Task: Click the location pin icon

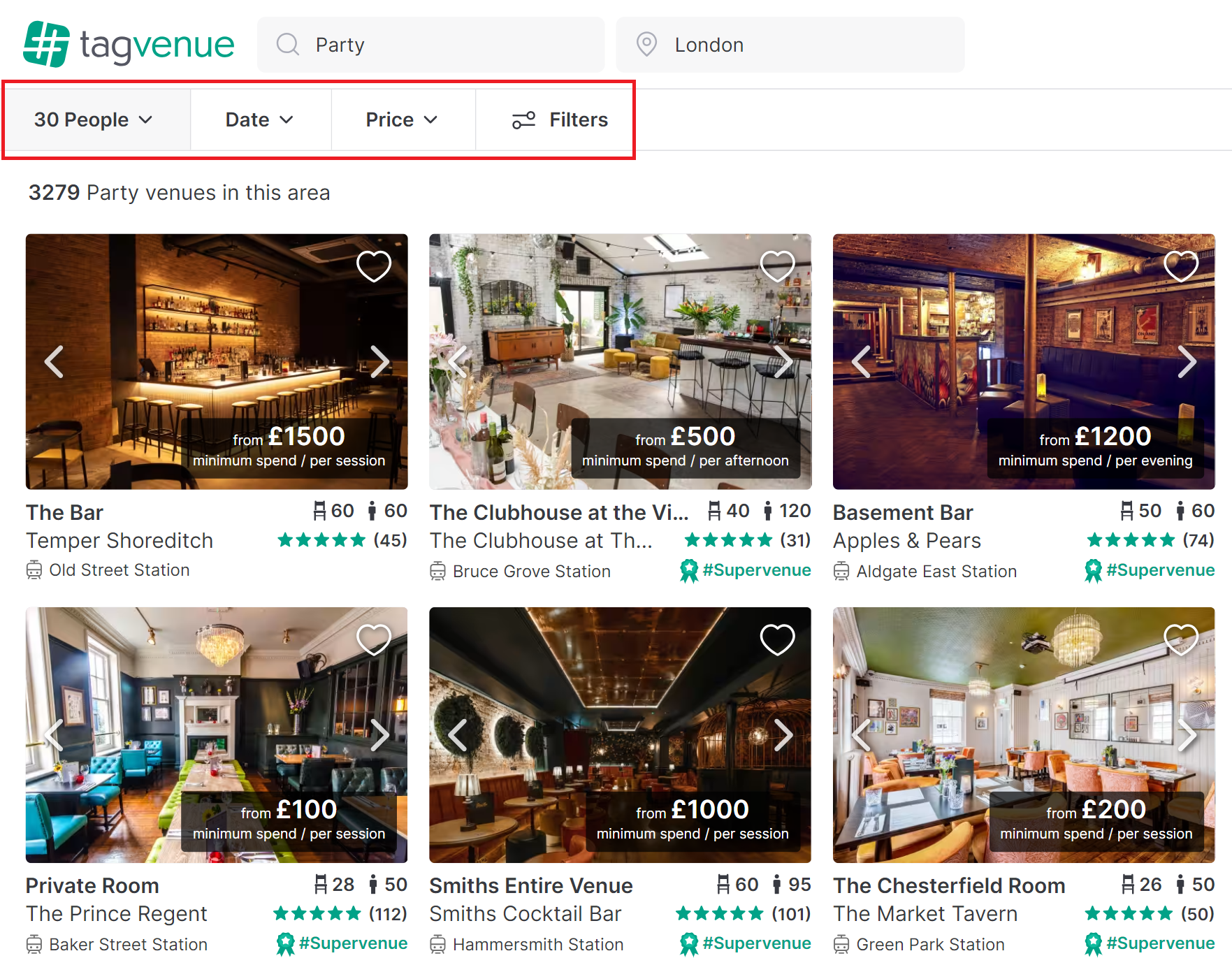Action: [x=646, y=45]
